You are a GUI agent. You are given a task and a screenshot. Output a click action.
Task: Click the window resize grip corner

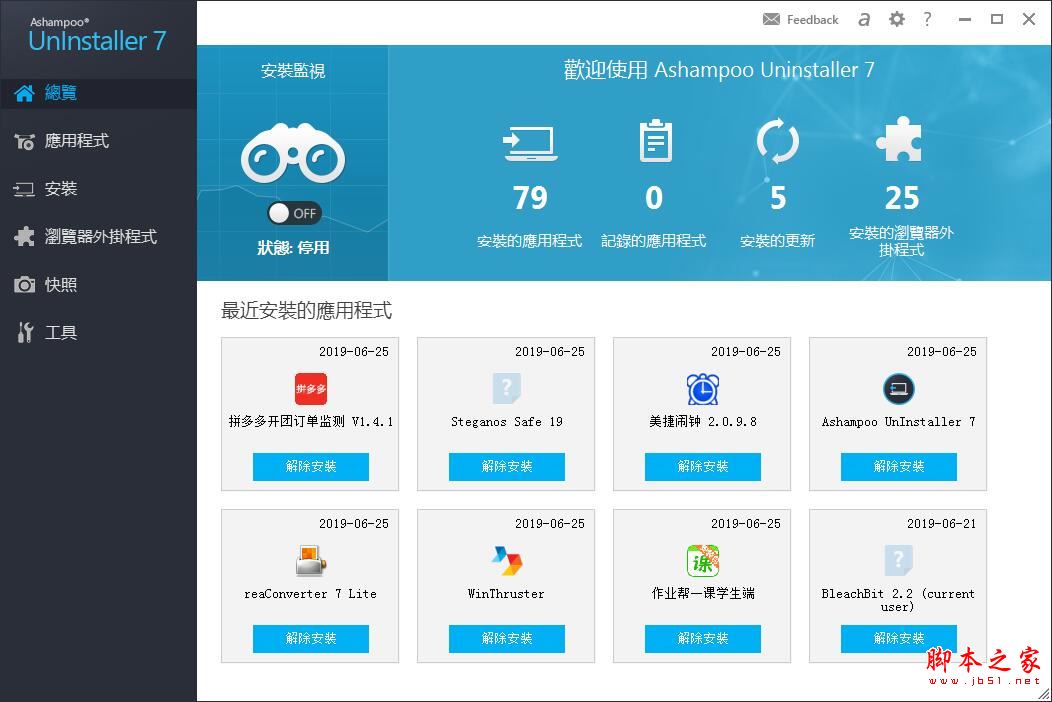tap(1043, 694)
